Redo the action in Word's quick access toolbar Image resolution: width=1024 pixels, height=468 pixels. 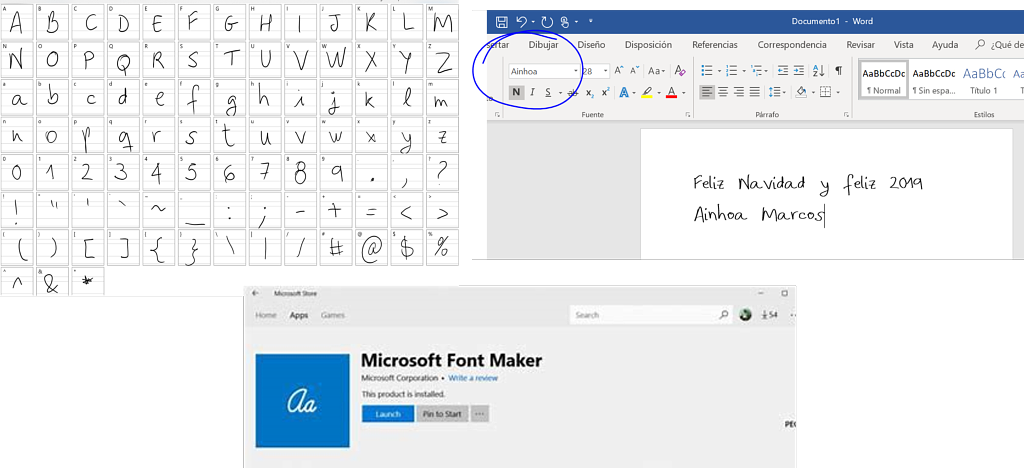547,22
